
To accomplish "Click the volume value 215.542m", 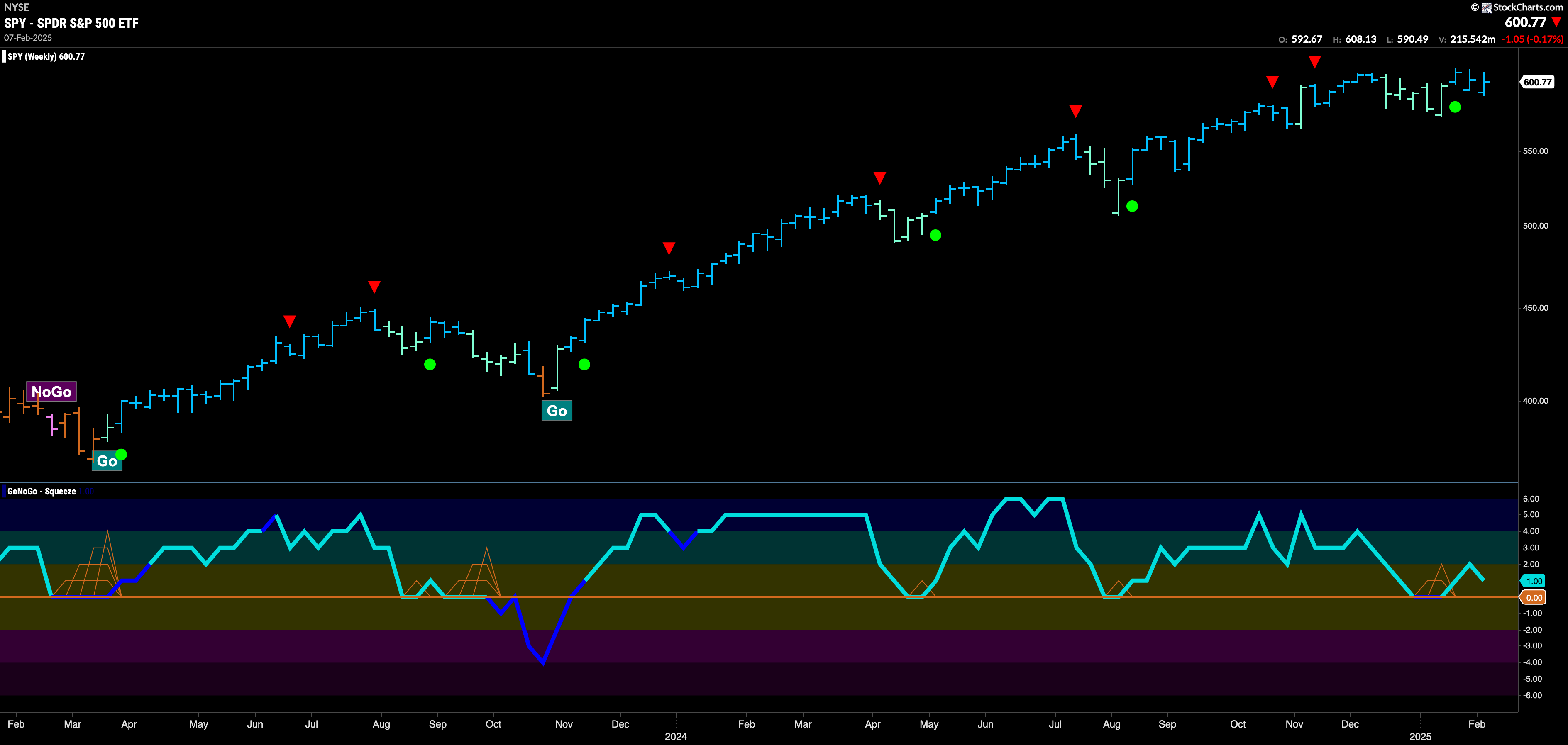I will (x=1473, y=39).
